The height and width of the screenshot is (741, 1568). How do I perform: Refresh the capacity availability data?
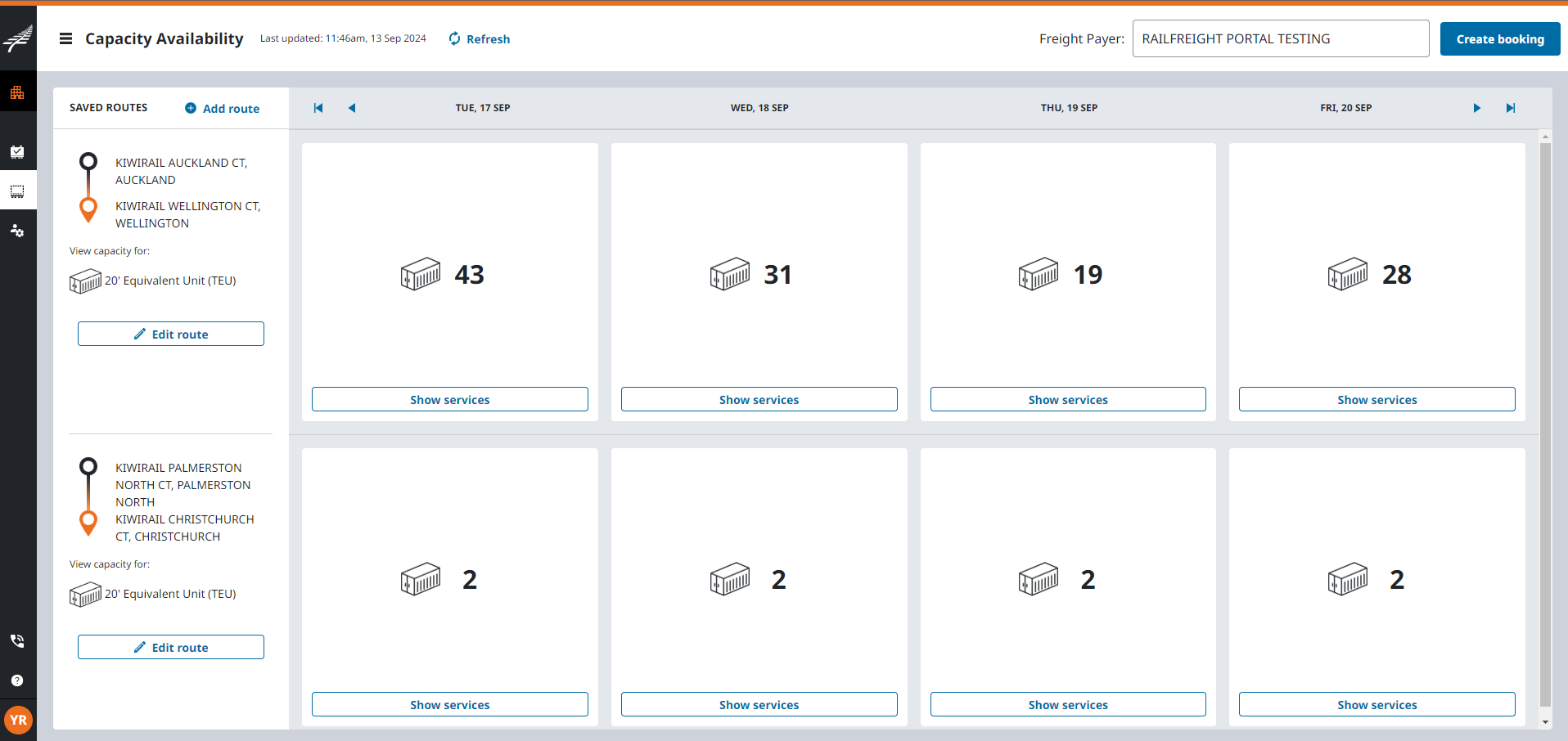pos(480,39)
